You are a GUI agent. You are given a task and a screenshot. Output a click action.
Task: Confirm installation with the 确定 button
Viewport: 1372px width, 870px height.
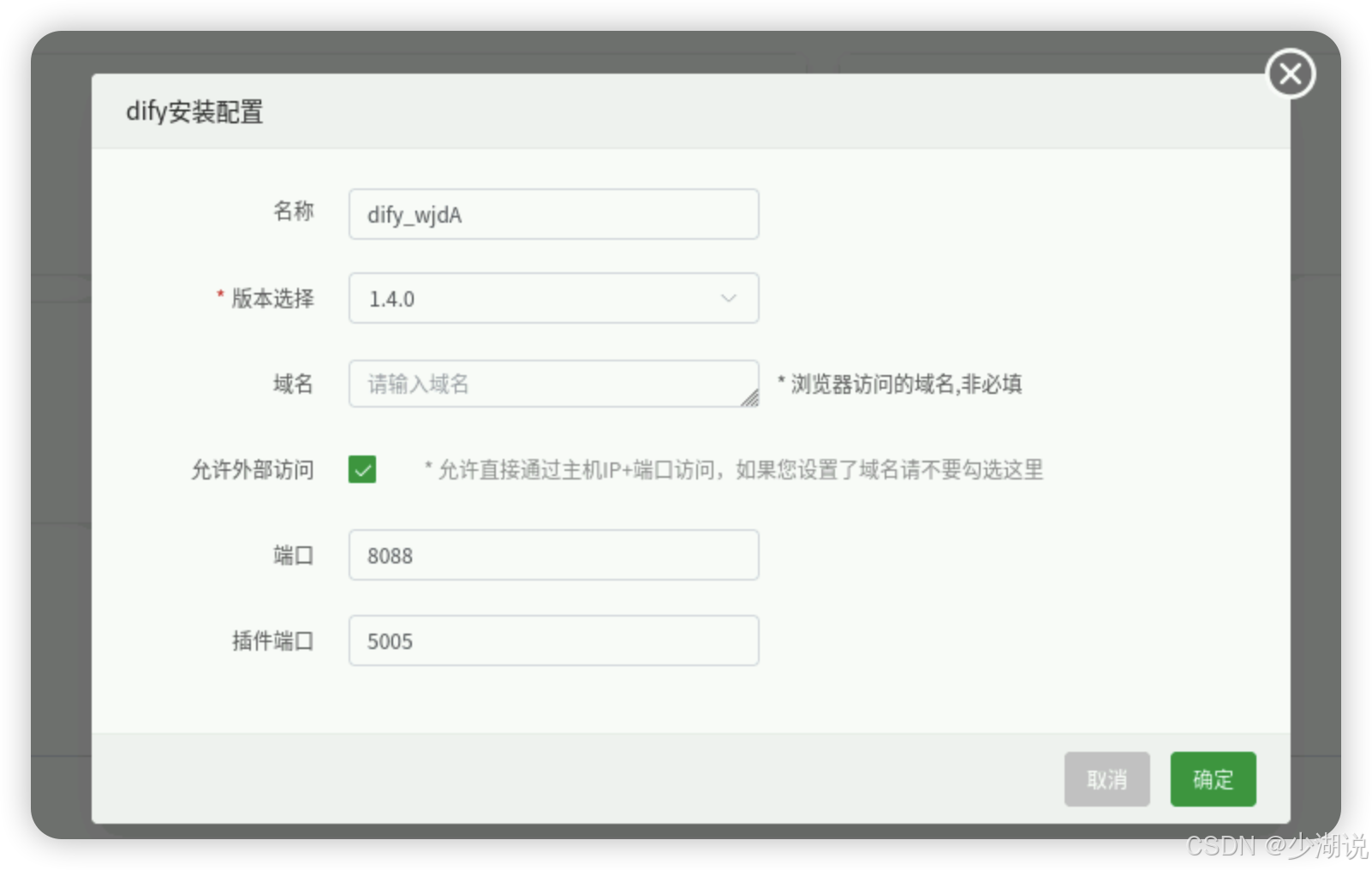(1213, 779)
